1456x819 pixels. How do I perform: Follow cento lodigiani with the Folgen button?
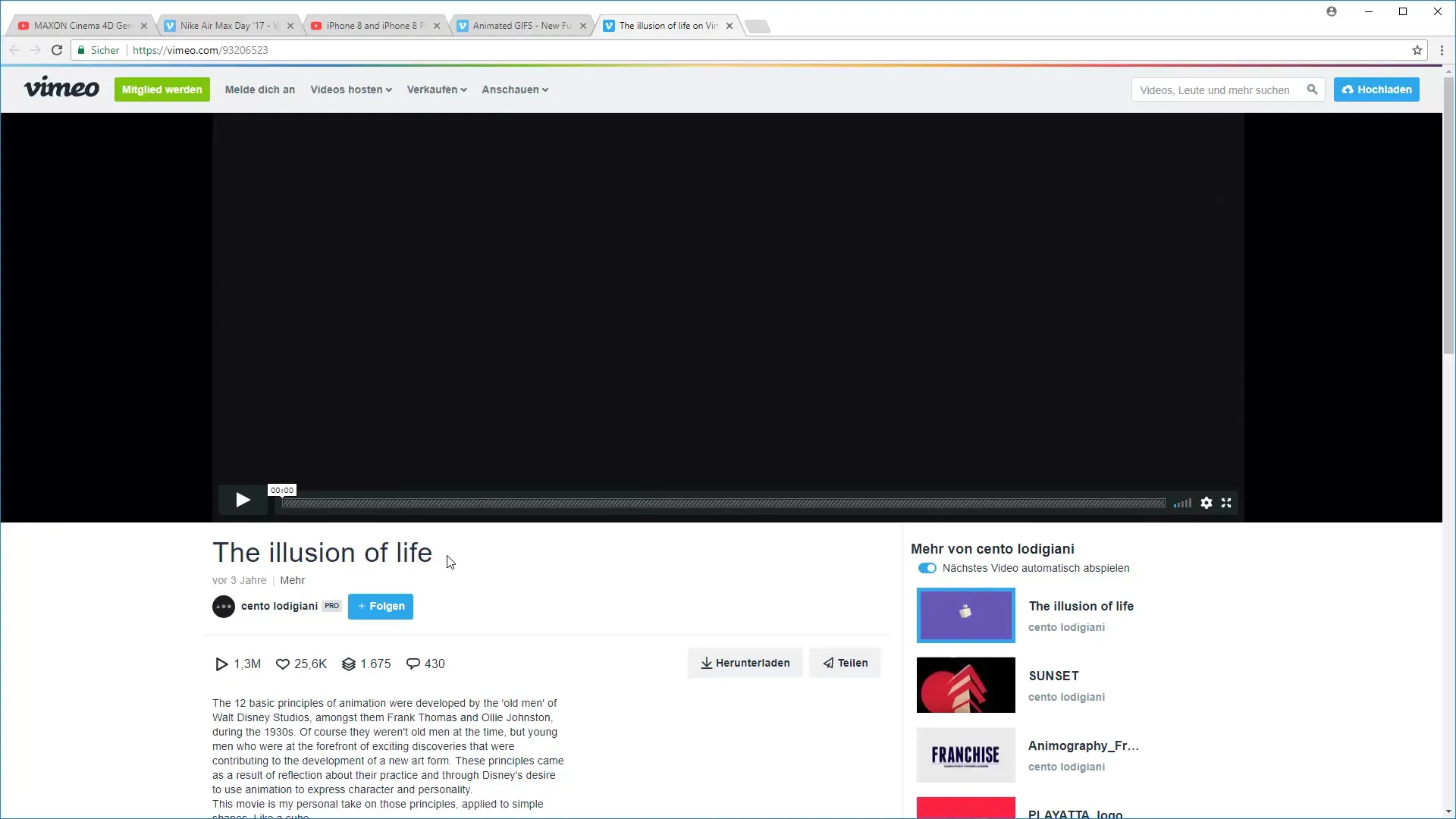pyautogui.click(x=381, y=606)
